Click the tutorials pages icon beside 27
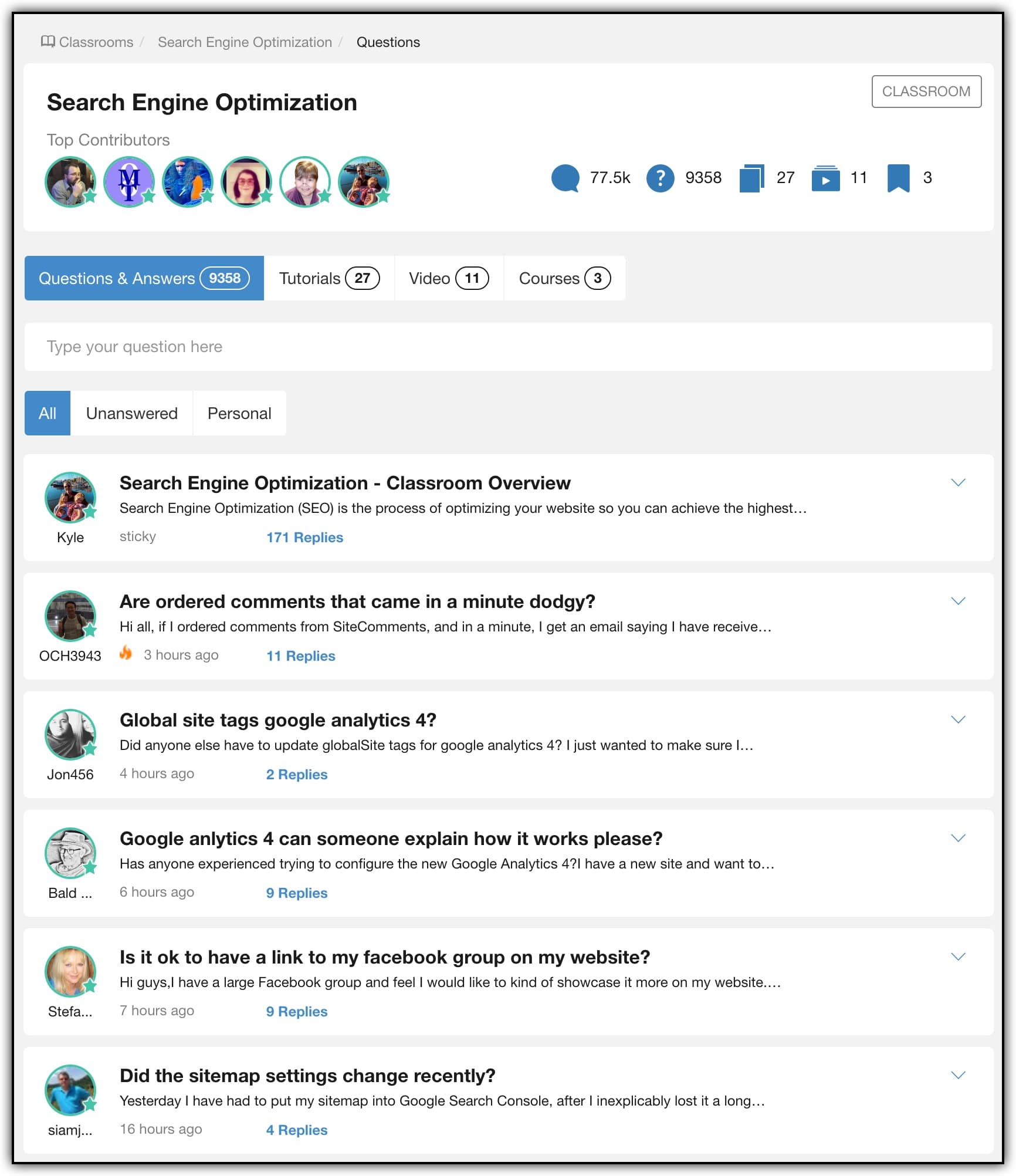This screenshot has width=1016, height=1176. (751, 178)
